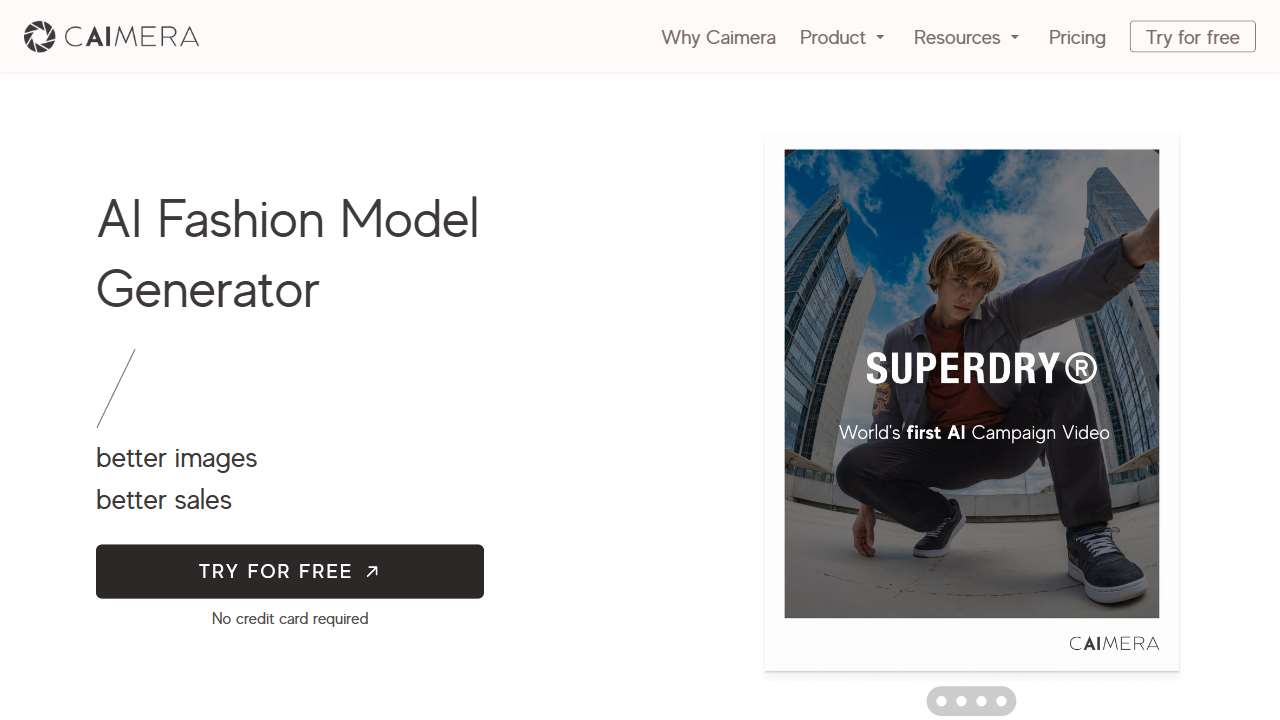The image size is (1280, 720).
Task: Click the caret arrow beside Product
Action: tap(880, 37)
